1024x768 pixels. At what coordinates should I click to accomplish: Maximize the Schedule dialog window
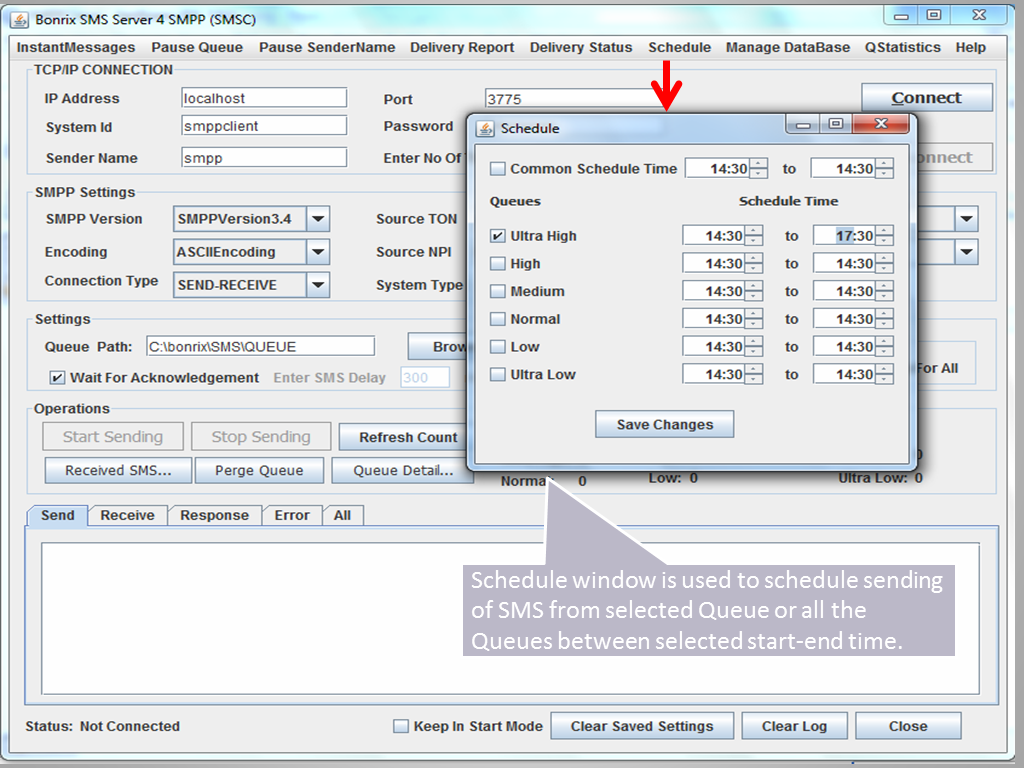coord(836,123)
